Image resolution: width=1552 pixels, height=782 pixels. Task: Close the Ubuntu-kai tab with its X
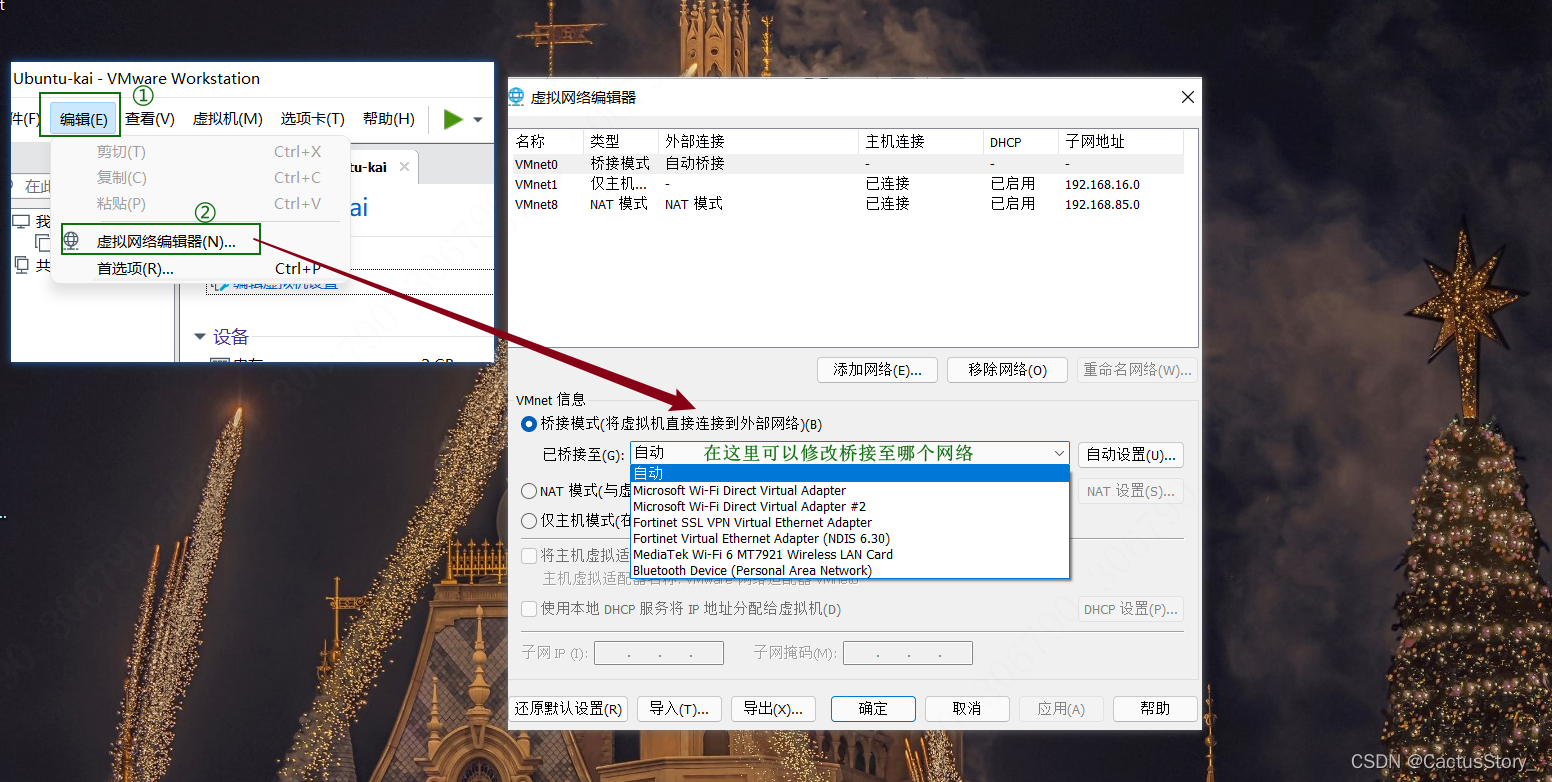pos(404,167)
